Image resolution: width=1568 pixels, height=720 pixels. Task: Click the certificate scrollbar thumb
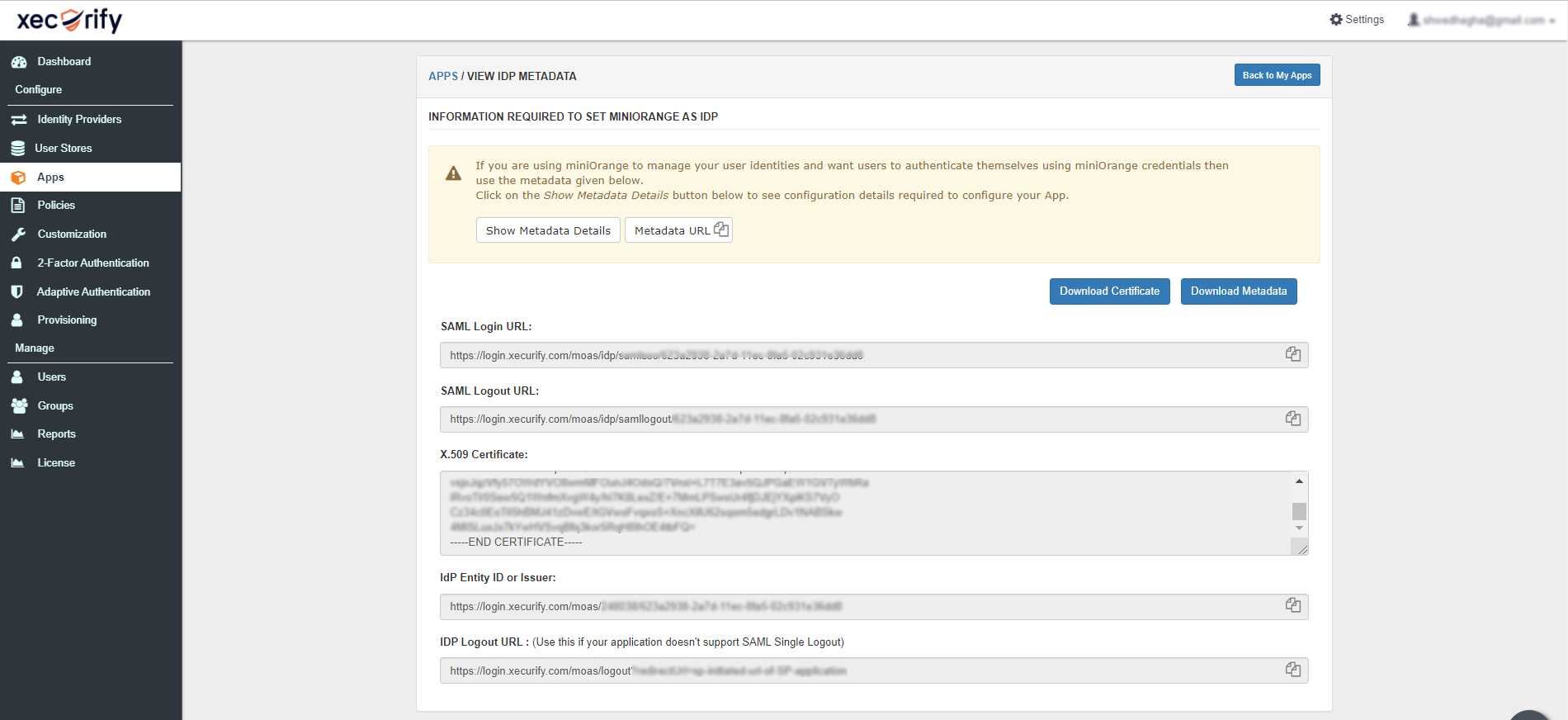(x=1299, y=511)
